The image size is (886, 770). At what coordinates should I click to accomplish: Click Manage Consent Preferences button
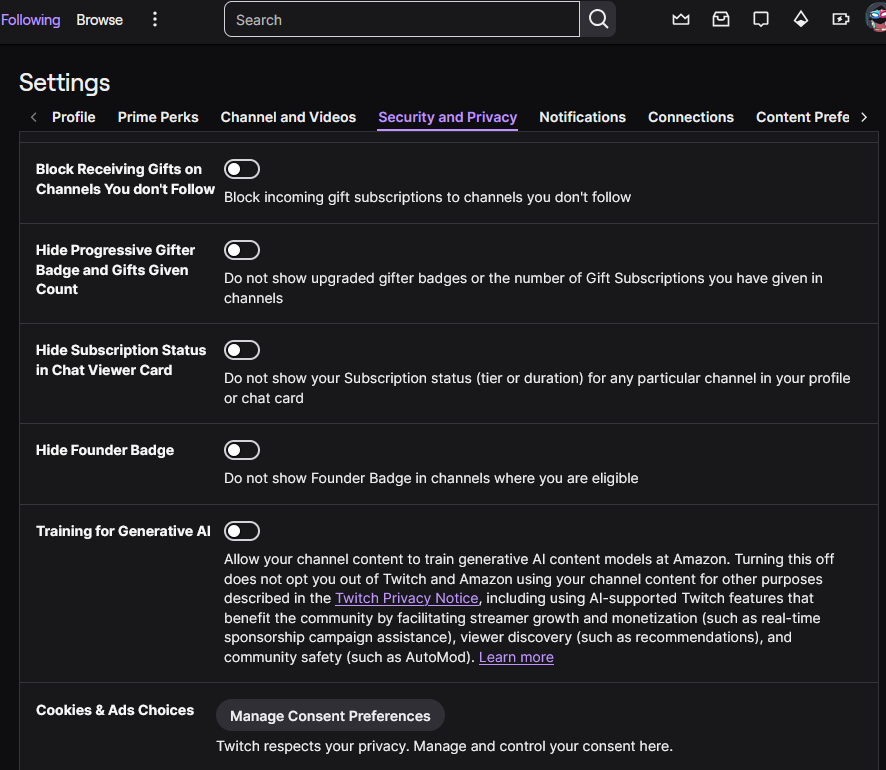point(330,716)
